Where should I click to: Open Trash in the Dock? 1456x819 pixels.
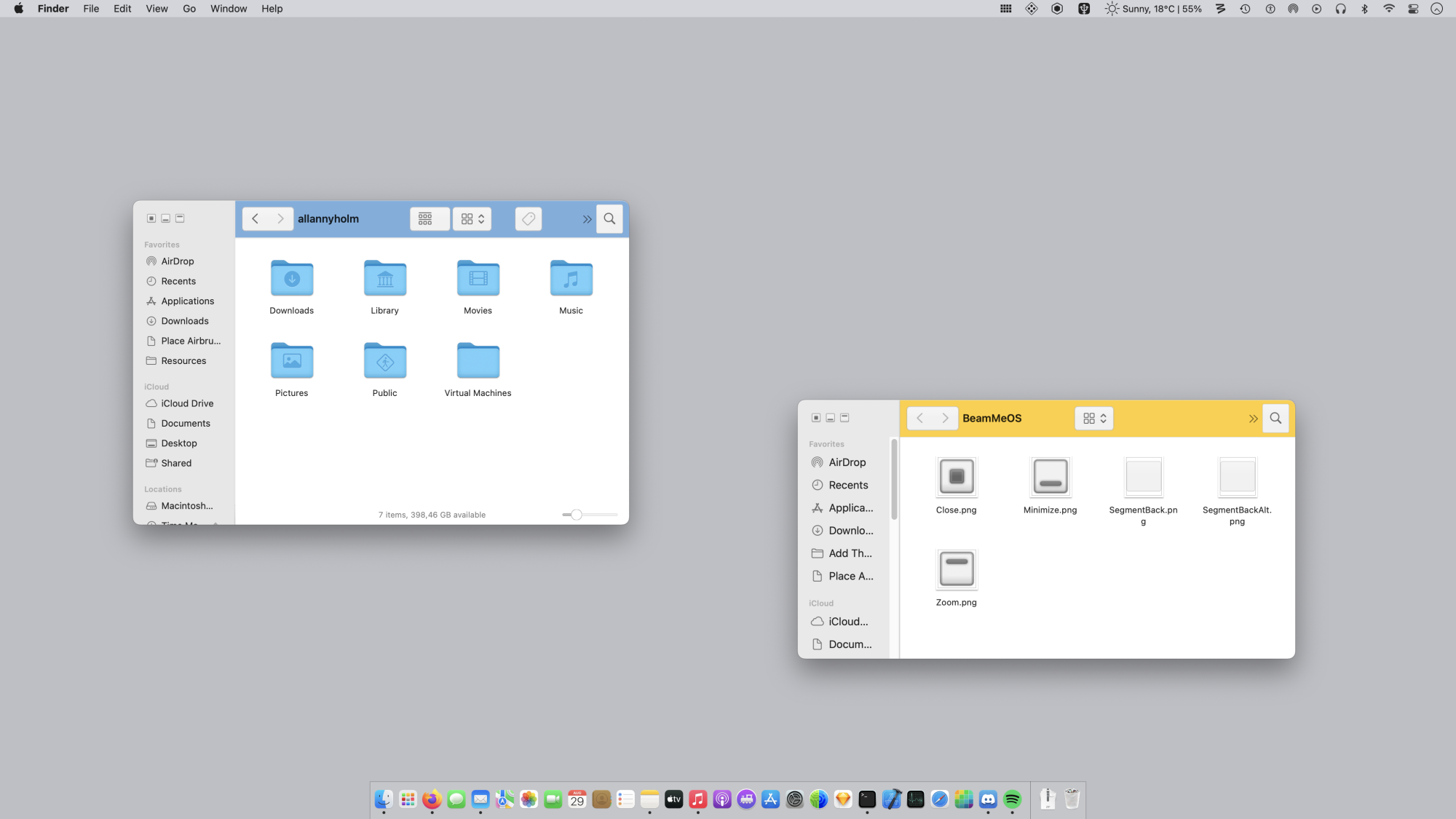[x=1072, y=799]
